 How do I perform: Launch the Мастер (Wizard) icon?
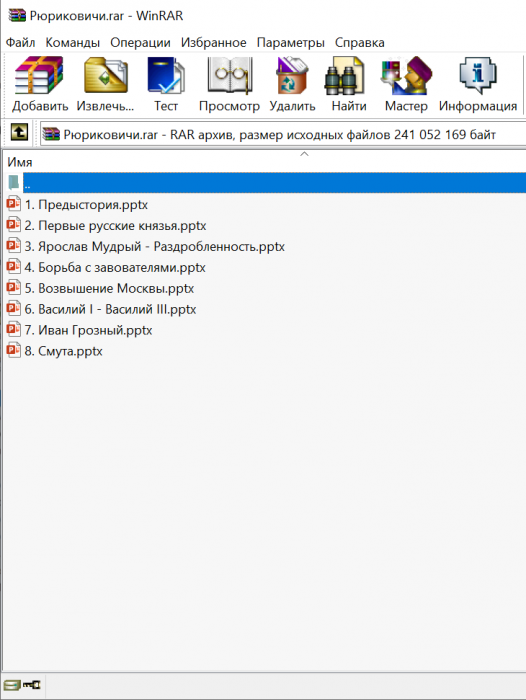(406, 76)
